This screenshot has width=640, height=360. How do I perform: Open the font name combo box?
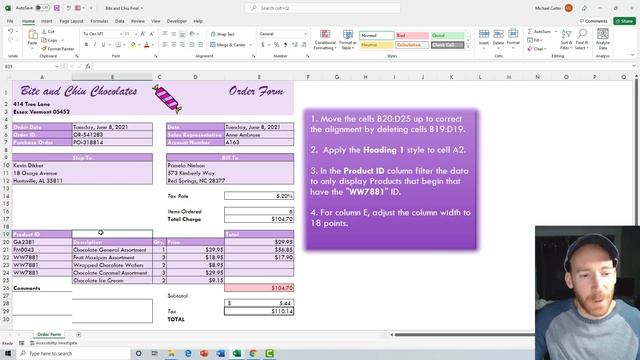coord(102,33)
